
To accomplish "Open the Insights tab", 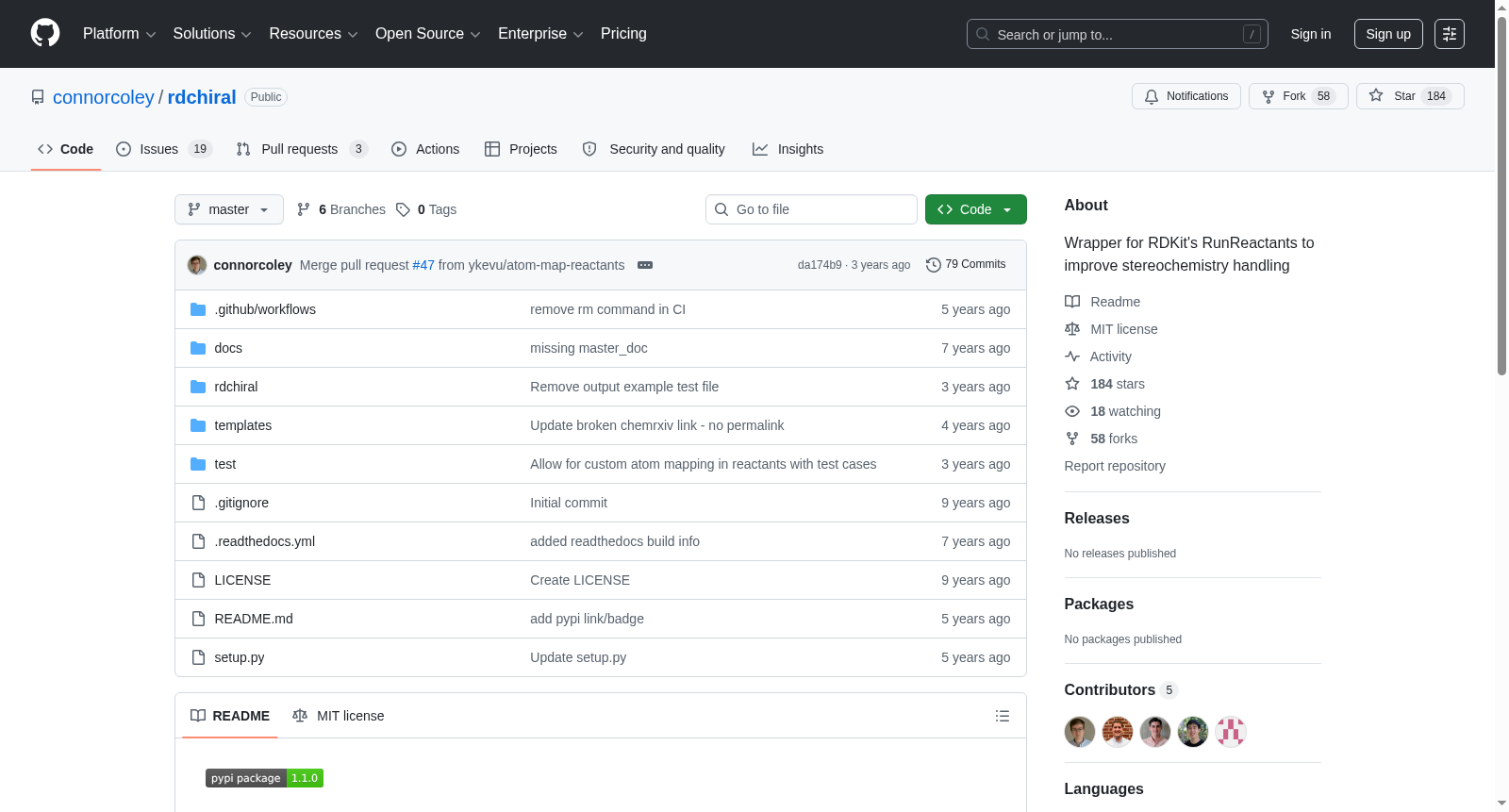I will tap(788, 149).
